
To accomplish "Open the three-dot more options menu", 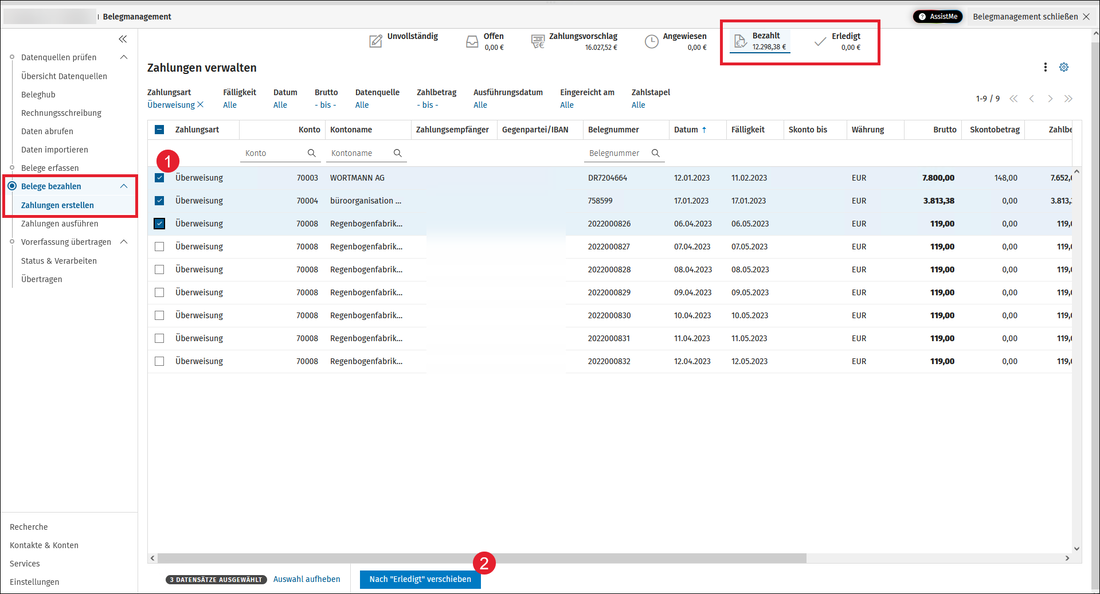I will (x=1045, y=67).
